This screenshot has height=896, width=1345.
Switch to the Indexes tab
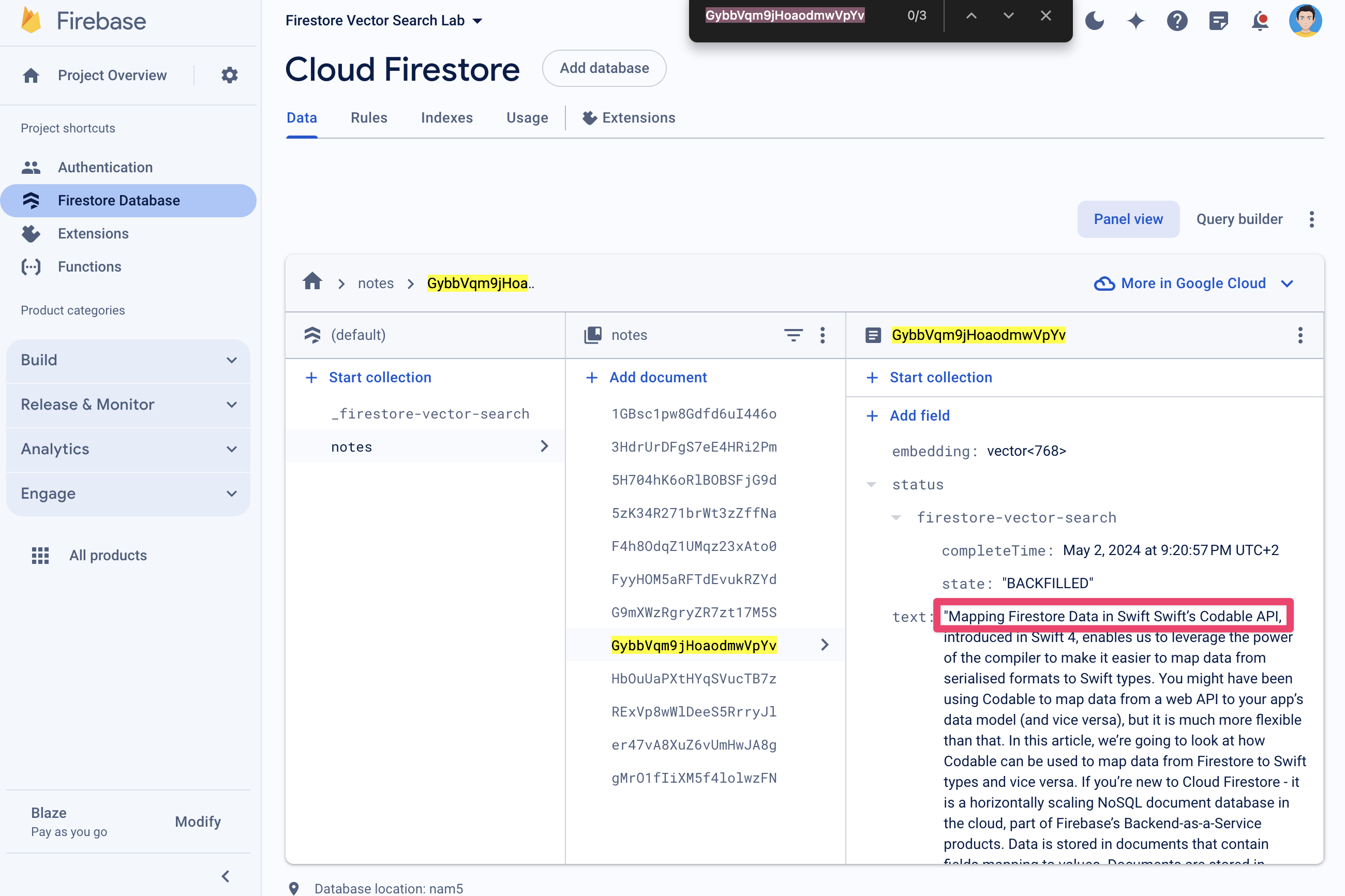click(447, 118)
